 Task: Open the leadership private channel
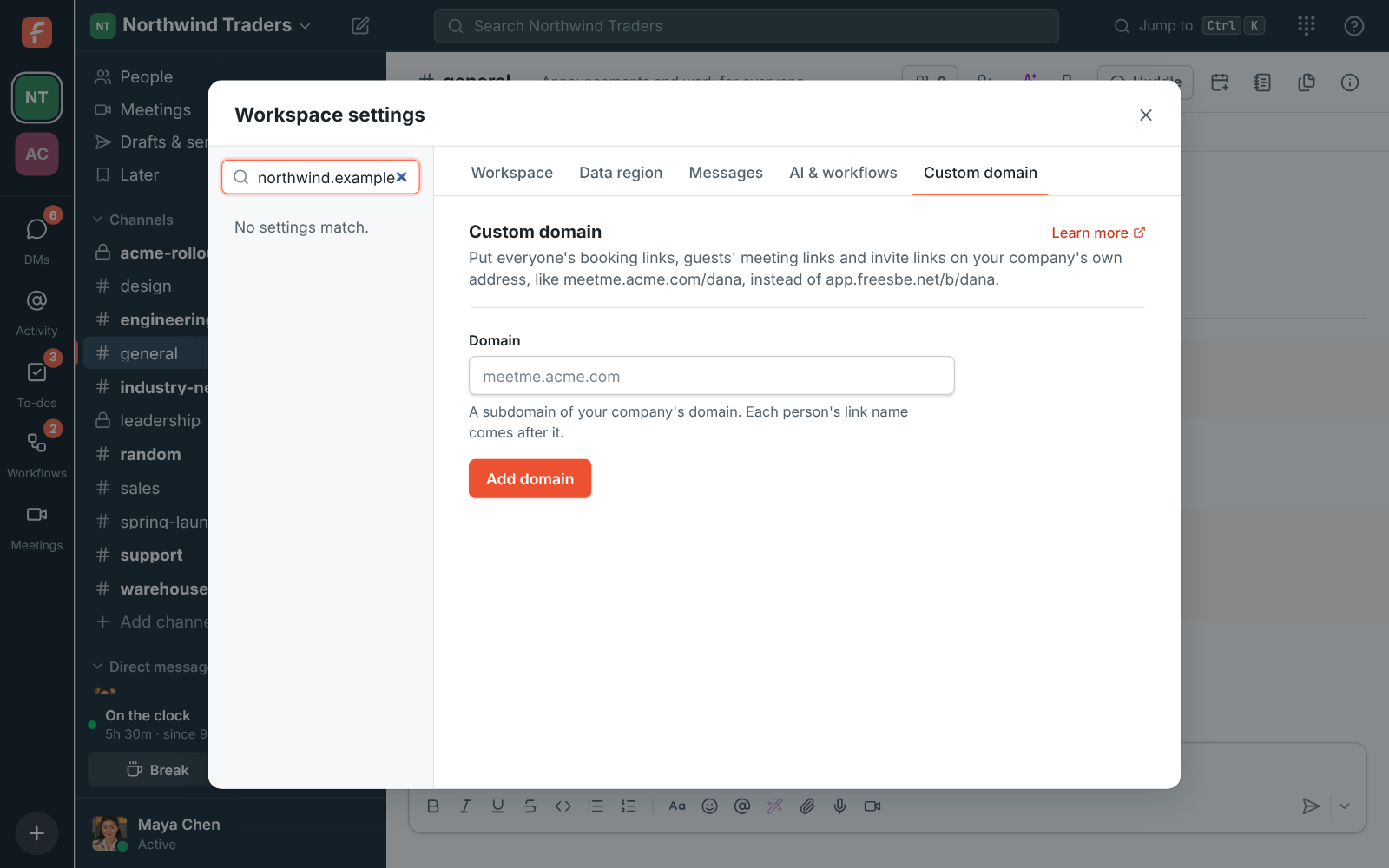[x=146, y=420]
